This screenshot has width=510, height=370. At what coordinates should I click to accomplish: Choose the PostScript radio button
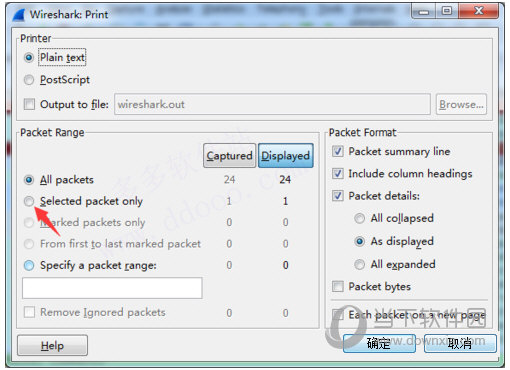click(29, 80)
